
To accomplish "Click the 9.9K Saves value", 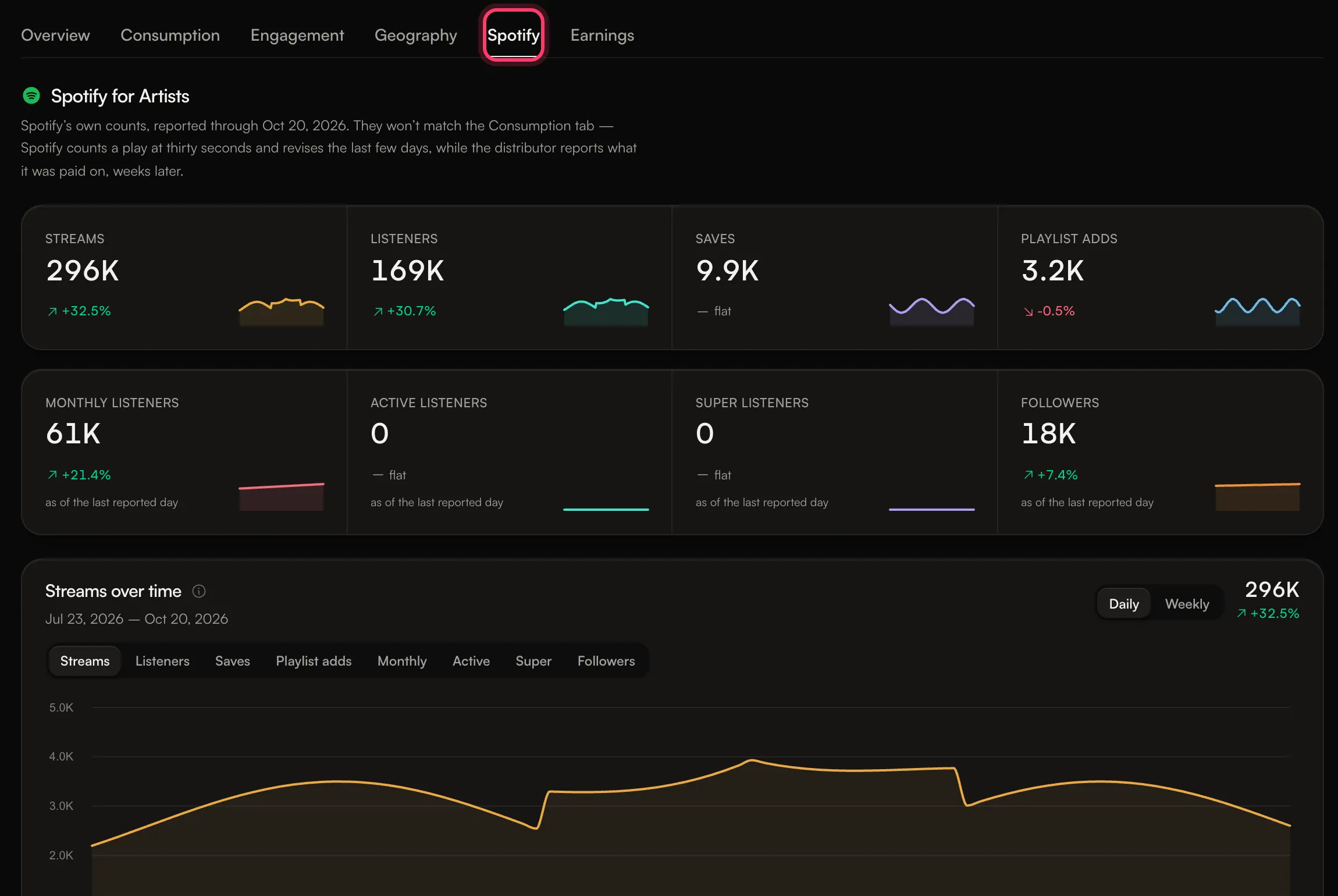I will (x=727, y=271).
